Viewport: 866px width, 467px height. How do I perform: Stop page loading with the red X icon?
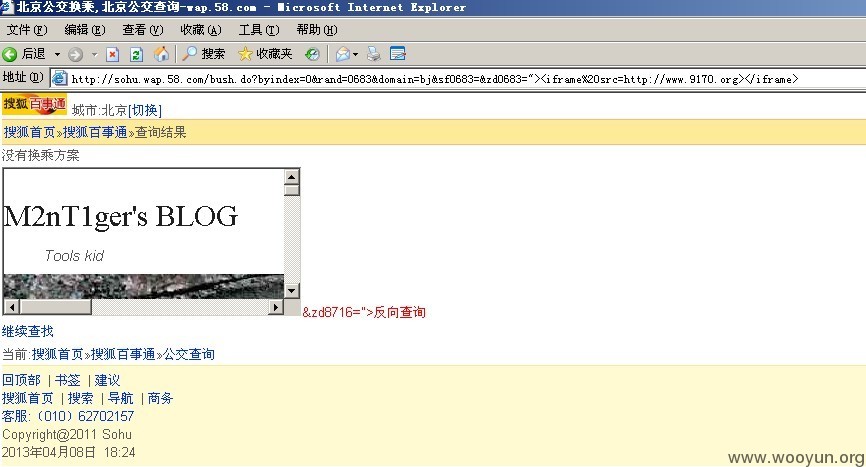pyautogui.click(x=113, y=54)
